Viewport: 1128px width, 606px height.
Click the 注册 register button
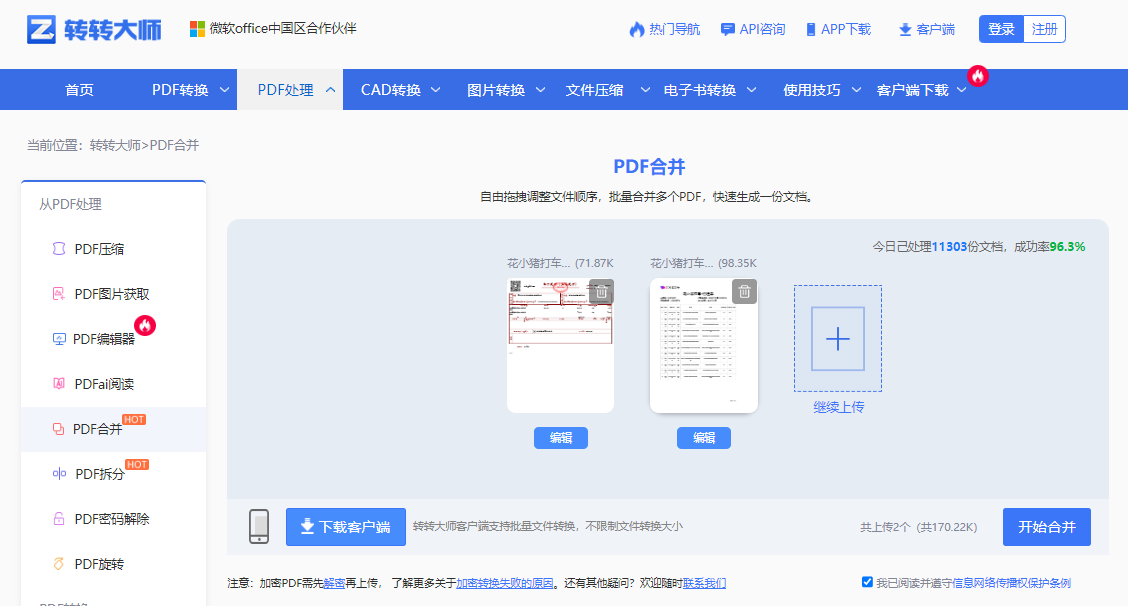pyautogui.click(x=1045, y=30)
